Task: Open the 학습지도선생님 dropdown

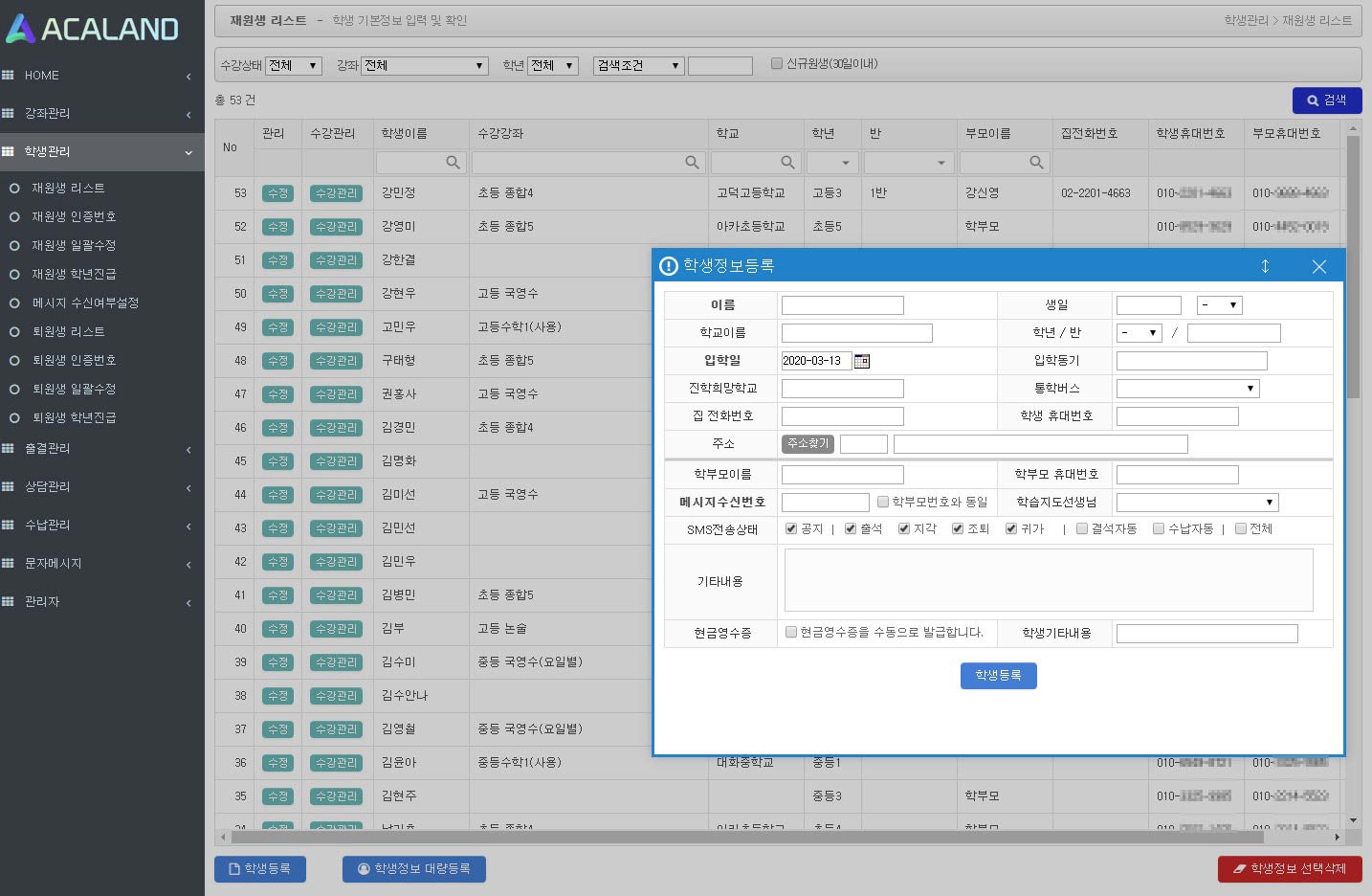Action: [x=1198, y=503]
